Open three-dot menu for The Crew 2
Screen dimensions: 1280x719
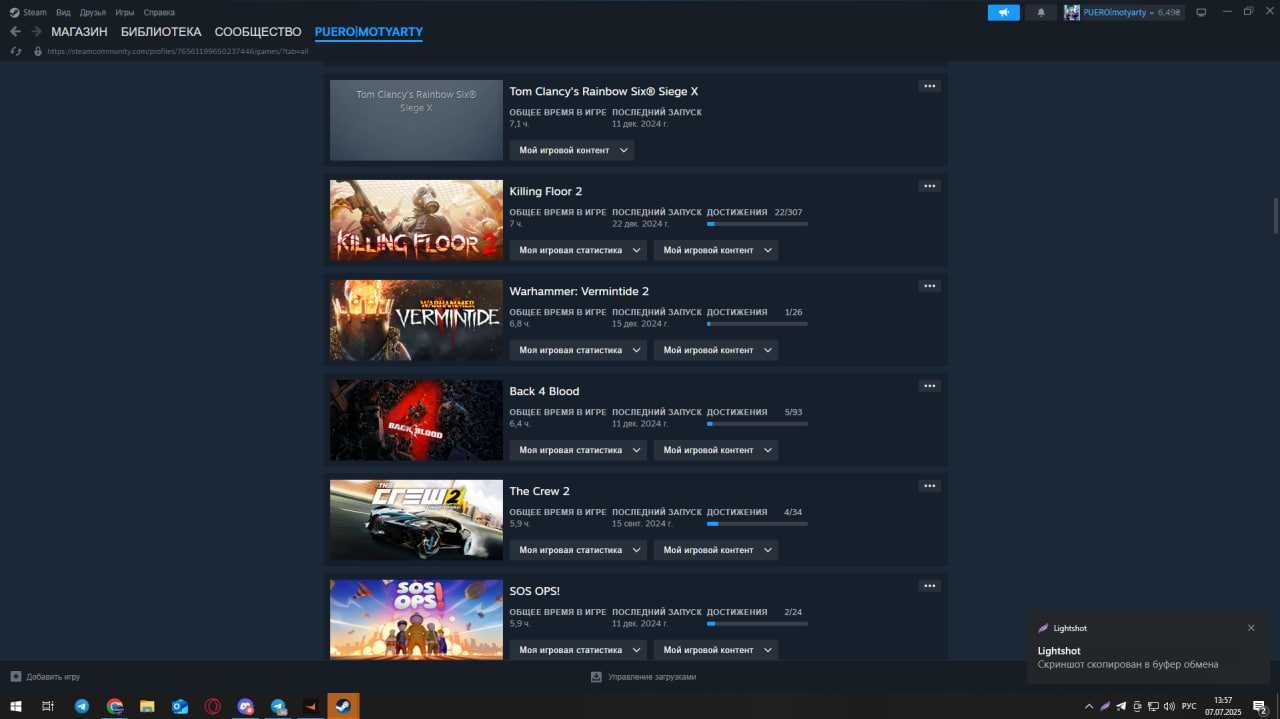[930, 486]
